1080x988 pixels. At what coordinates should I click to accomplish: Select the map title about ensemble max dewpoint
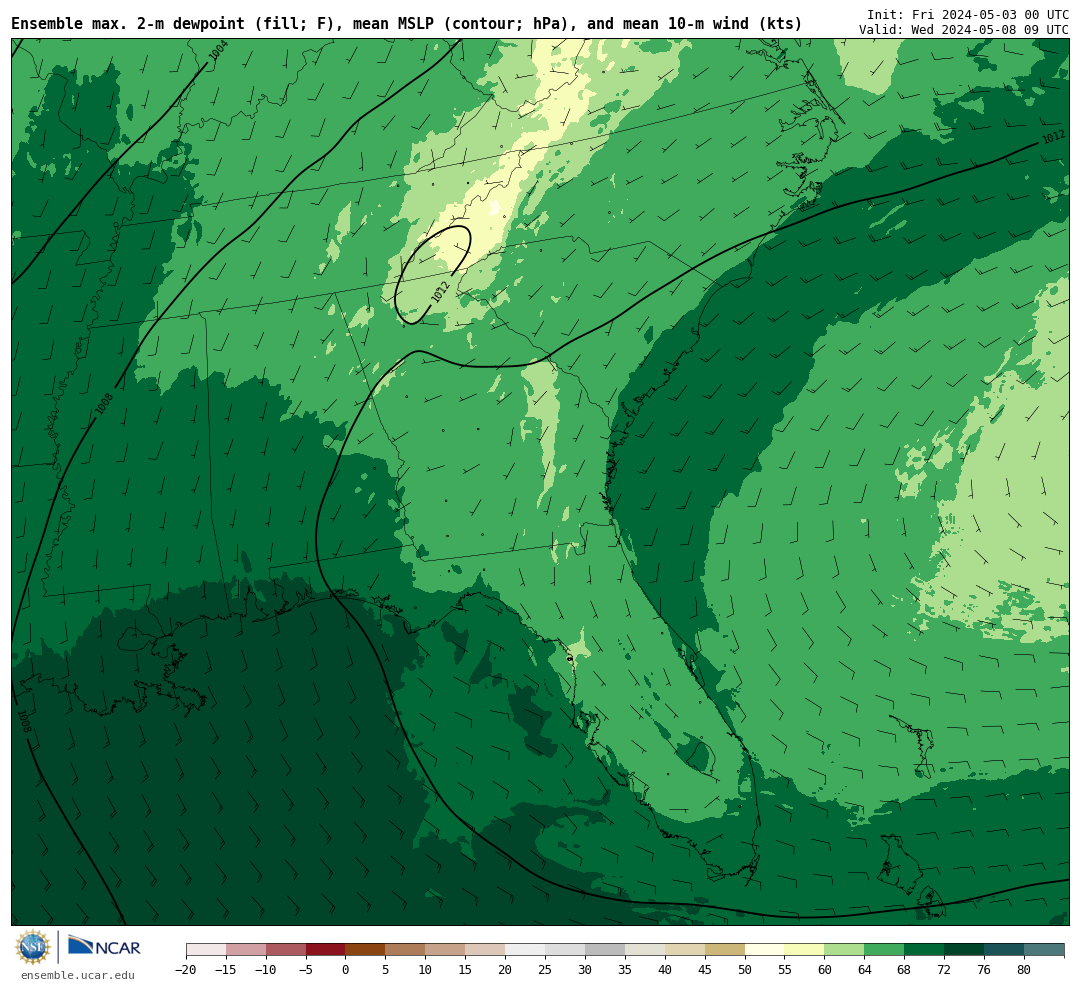tap(406, 23)
